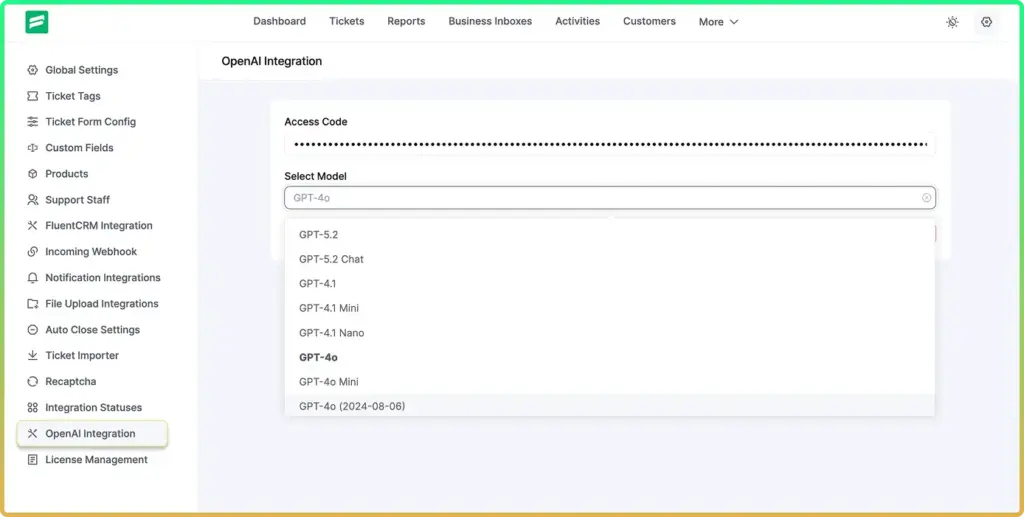
Task: Choose GPT-5.2 from the model list
Action: point(610,234)
